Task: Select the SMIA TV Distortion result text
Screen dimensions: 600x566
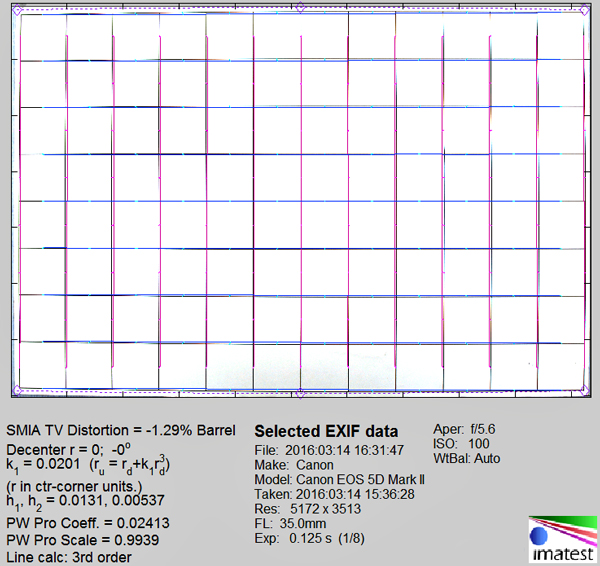Action: (x=120, y=430)
